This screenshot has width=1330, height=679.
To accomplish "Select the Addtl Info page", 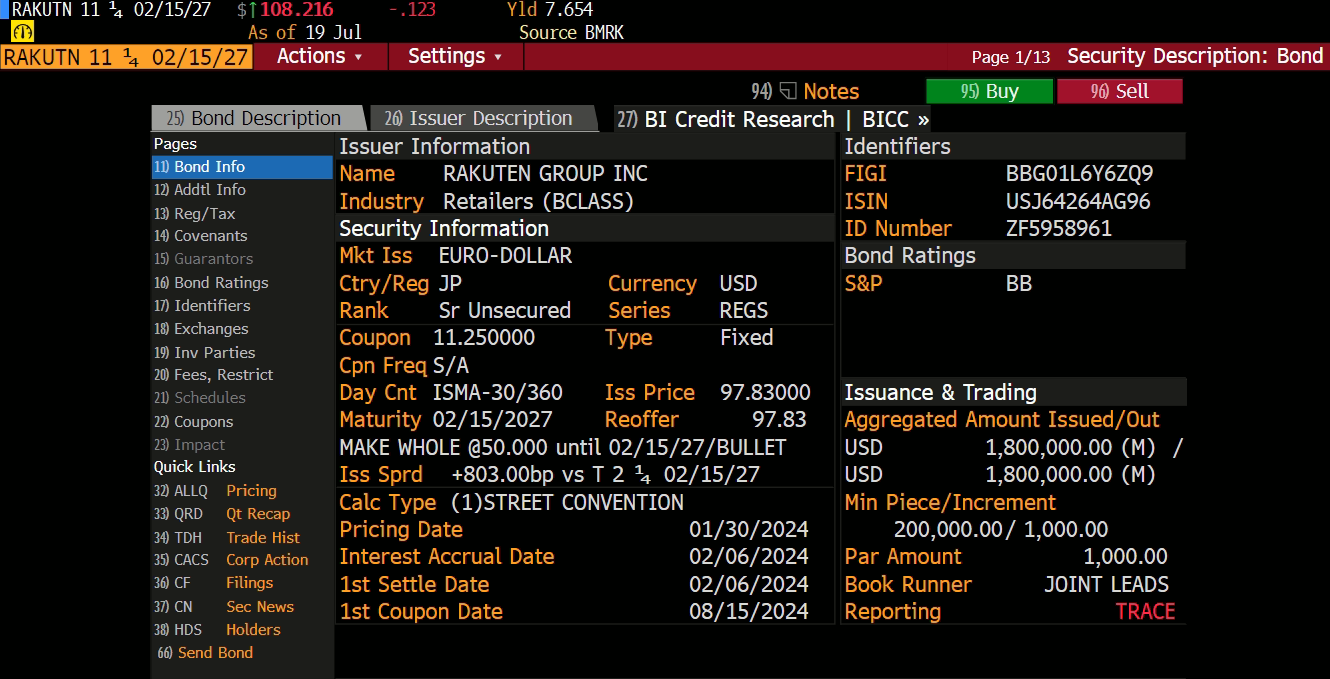I will click(x=242, y=190).
